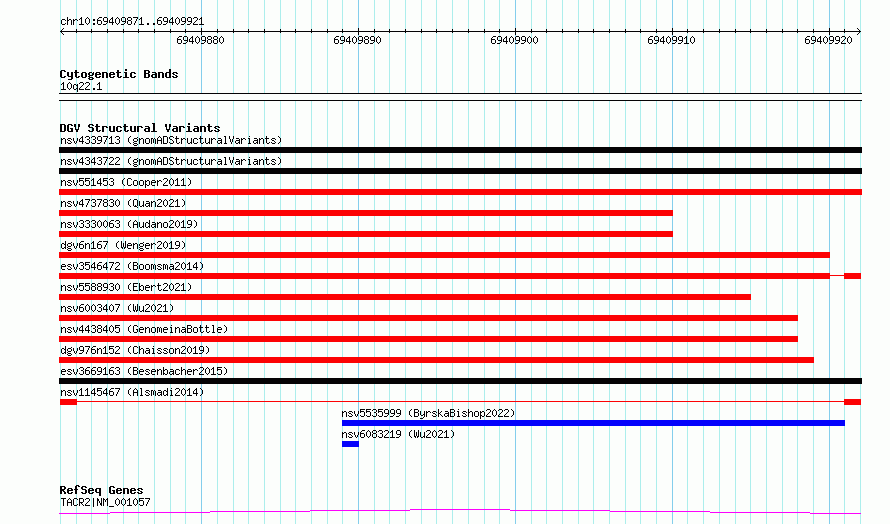Select the nsv3330063 (Audano2019) variant label
The width and height of the screenshot is (890, 524).
point(129,224)
